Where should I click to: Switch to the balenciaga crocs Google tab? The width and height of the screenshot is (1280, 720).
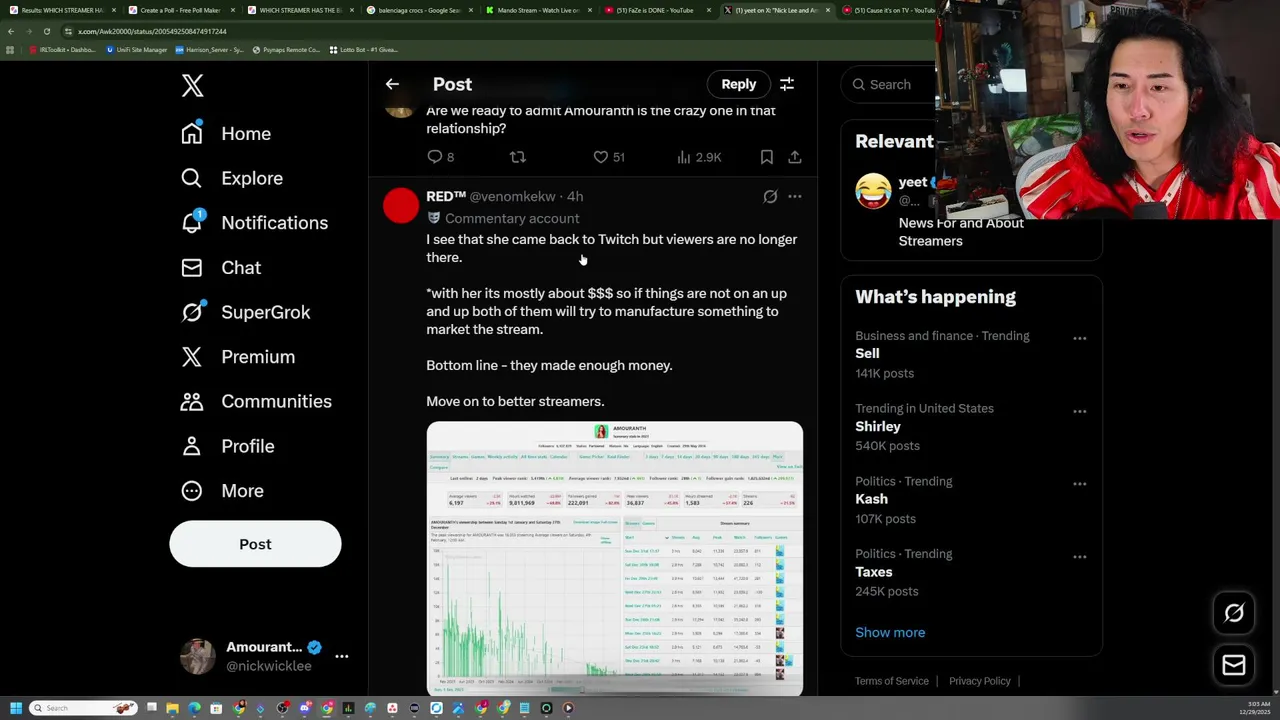[419, 10]
